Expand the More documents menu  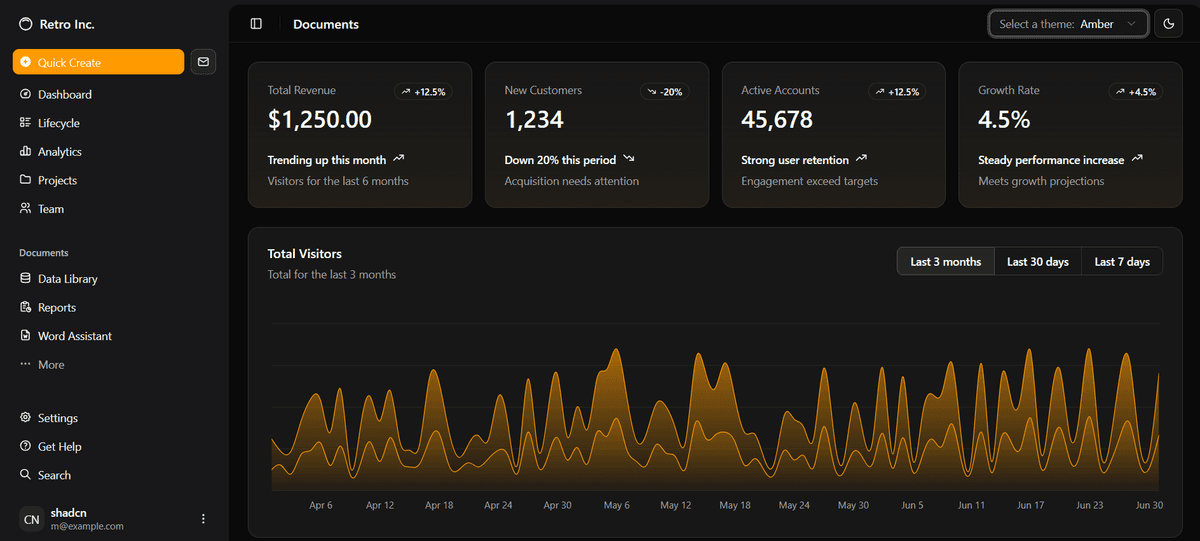[50, 365]
